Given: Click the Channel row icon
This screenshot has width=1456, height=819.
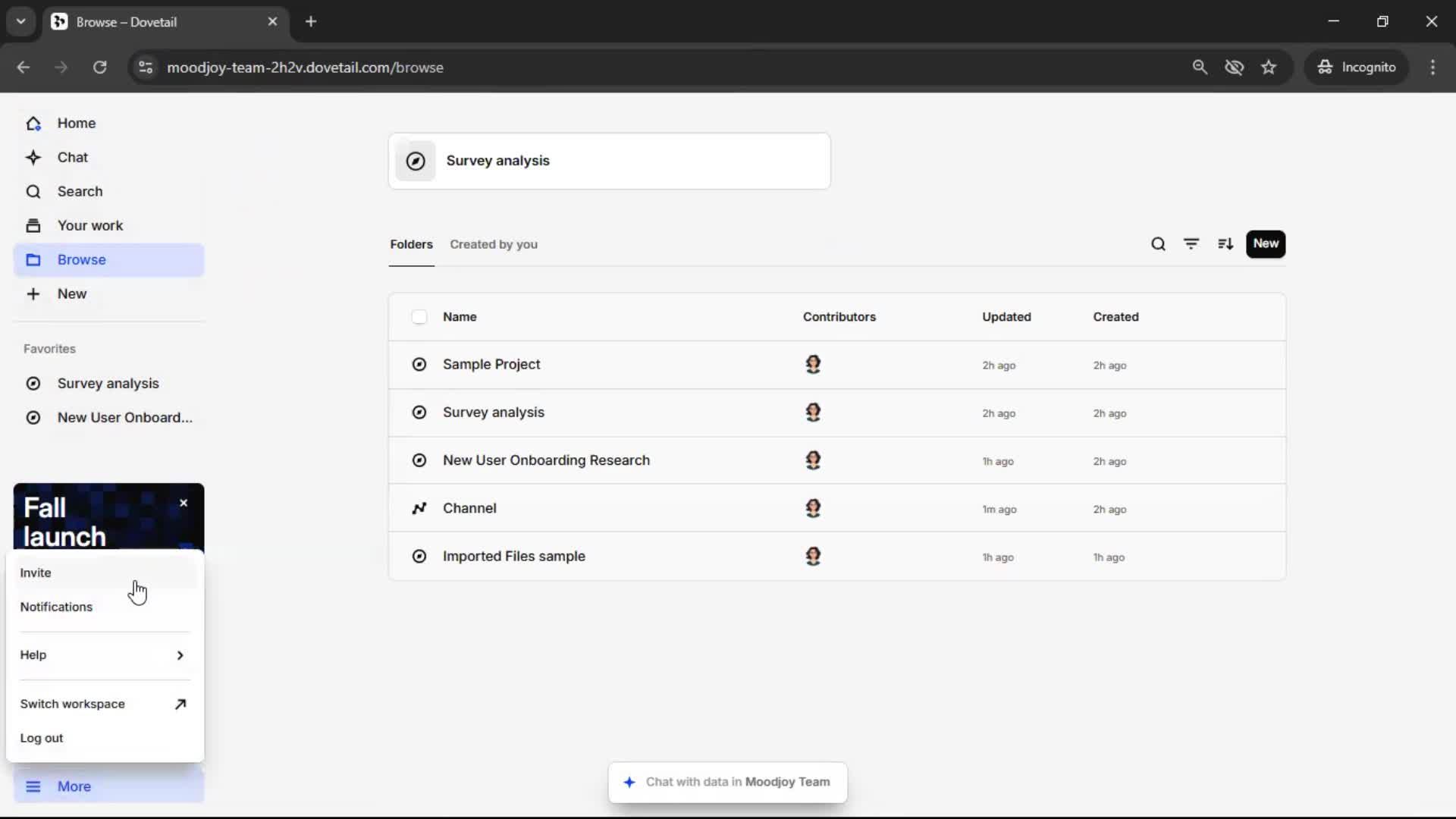Looking at the screenshot, I should 419,508.
